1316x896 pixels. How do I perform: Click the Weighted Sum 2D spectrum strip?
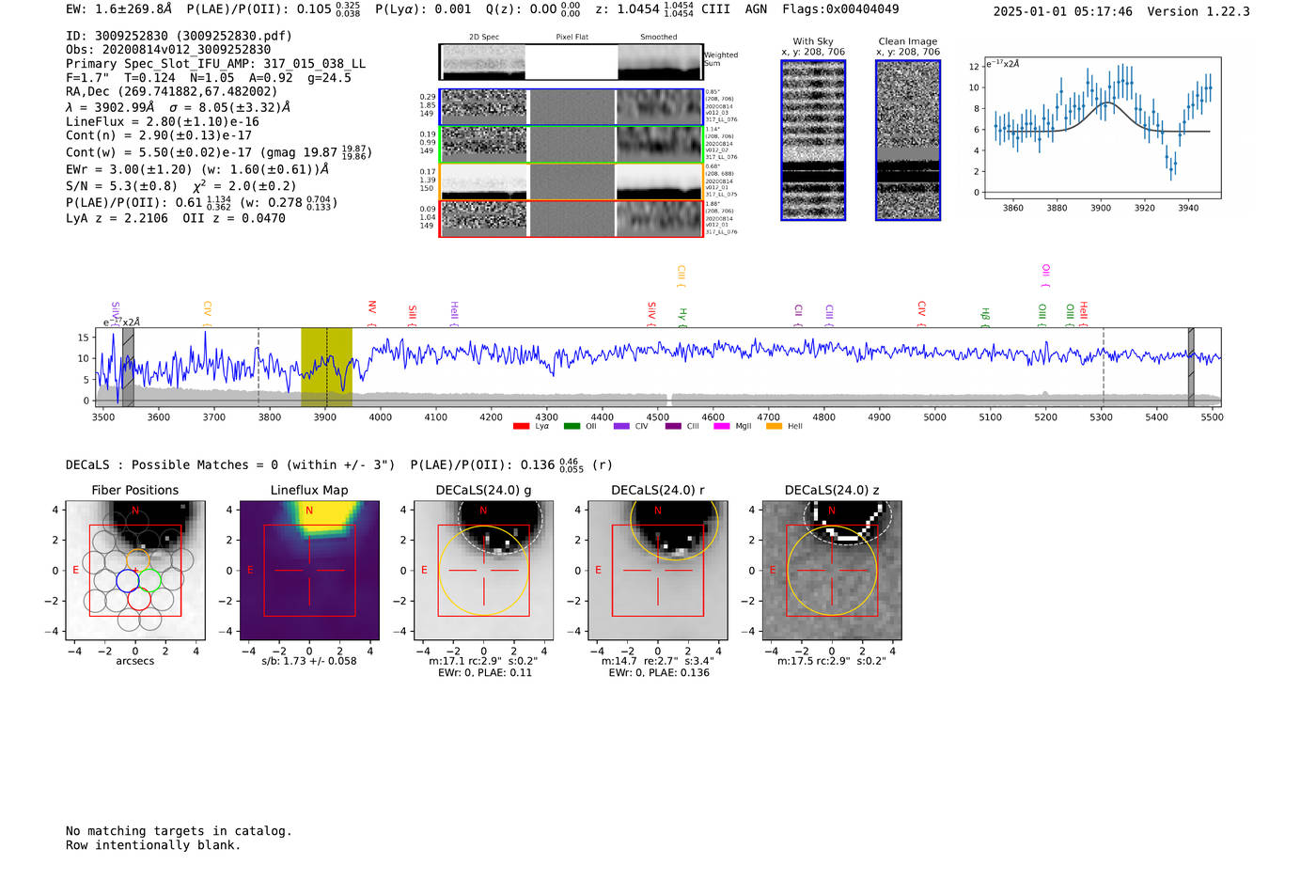tap(572, 62)
